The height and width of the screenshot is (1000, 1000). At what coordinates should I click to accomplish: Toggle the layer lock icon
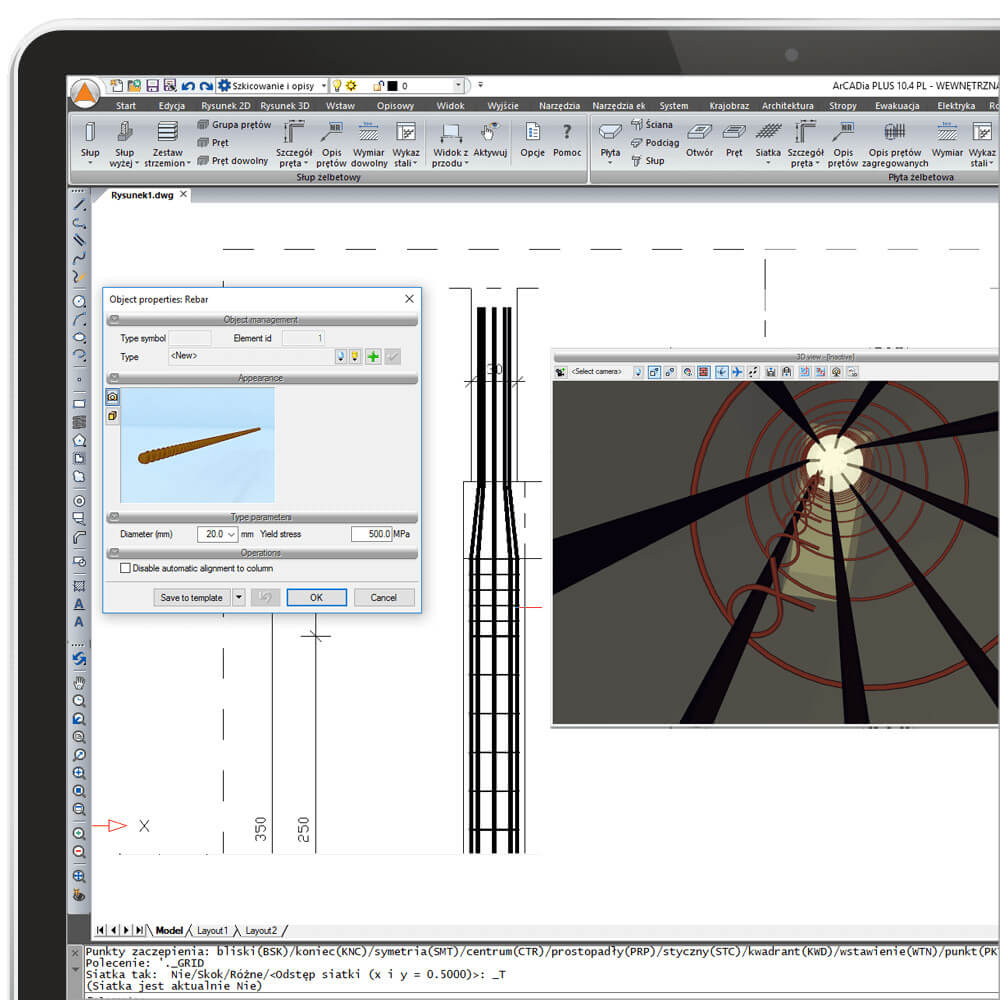(x=379, y=85)
